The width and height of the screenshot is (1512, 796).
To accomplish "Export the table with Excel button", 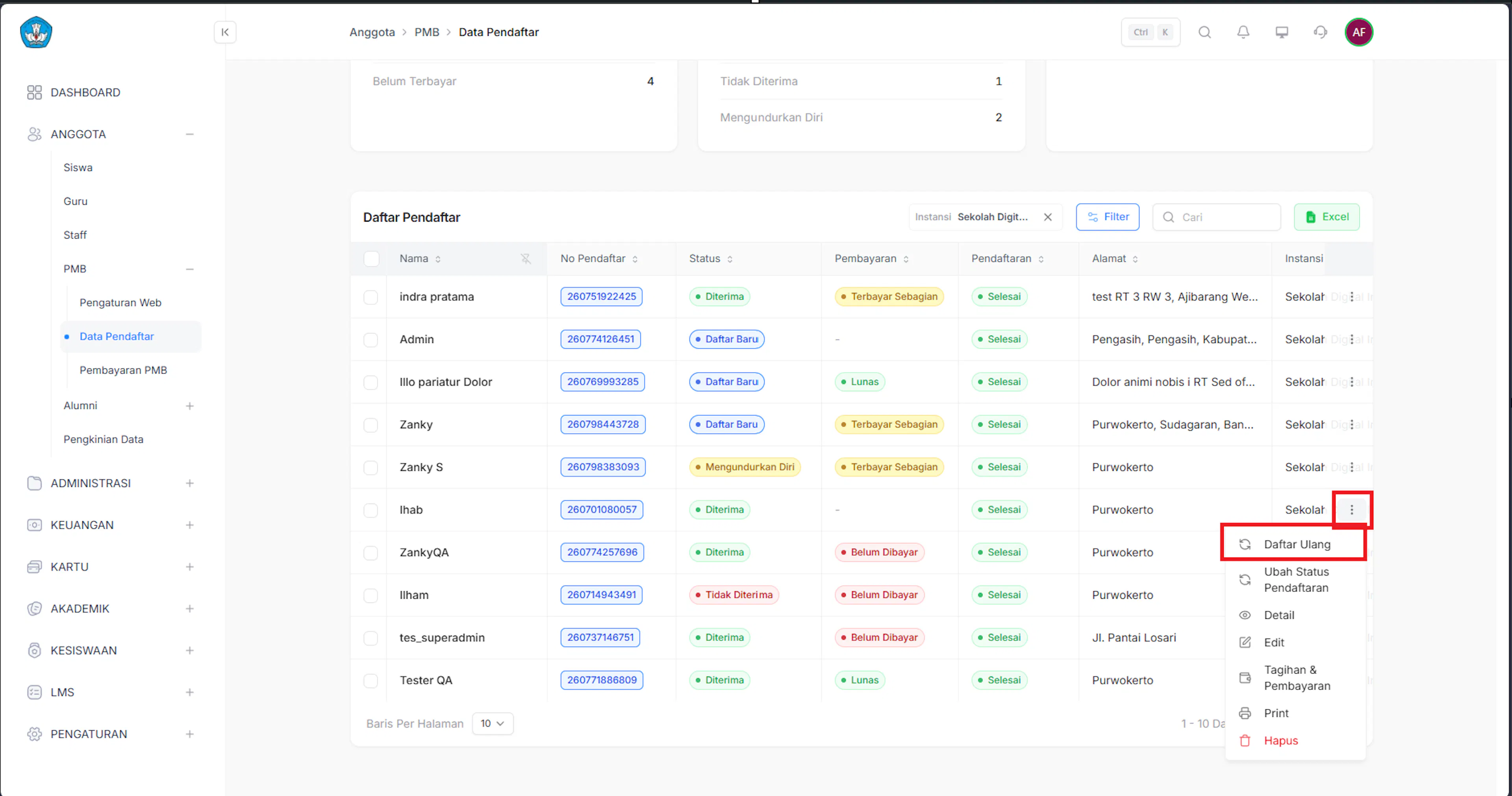I will tap(1327, 217).
